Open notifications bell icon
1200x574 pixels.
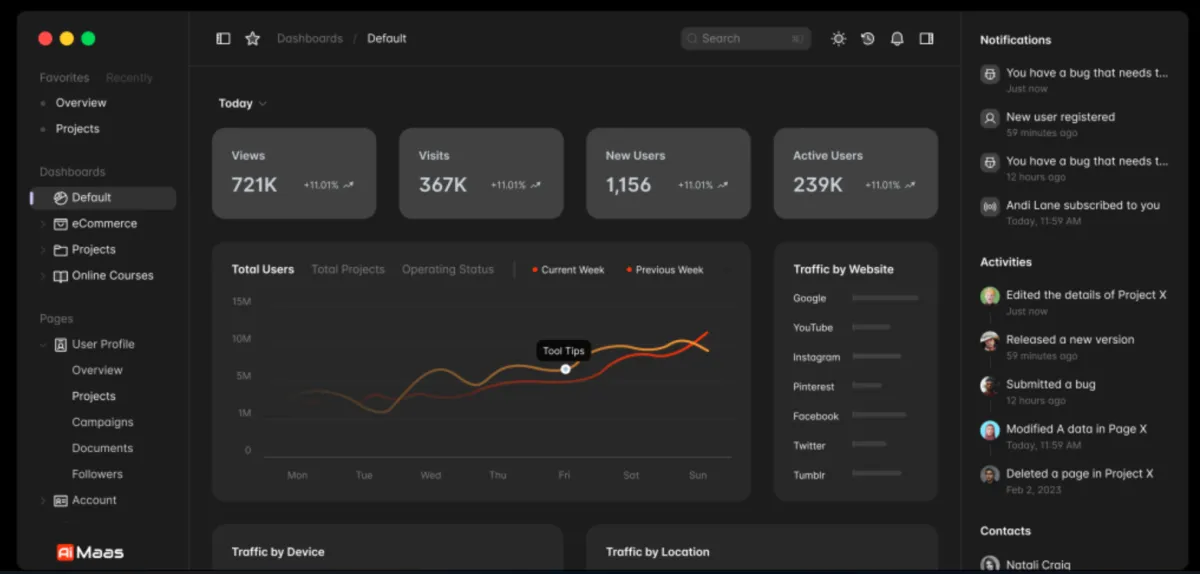point(897,39)
